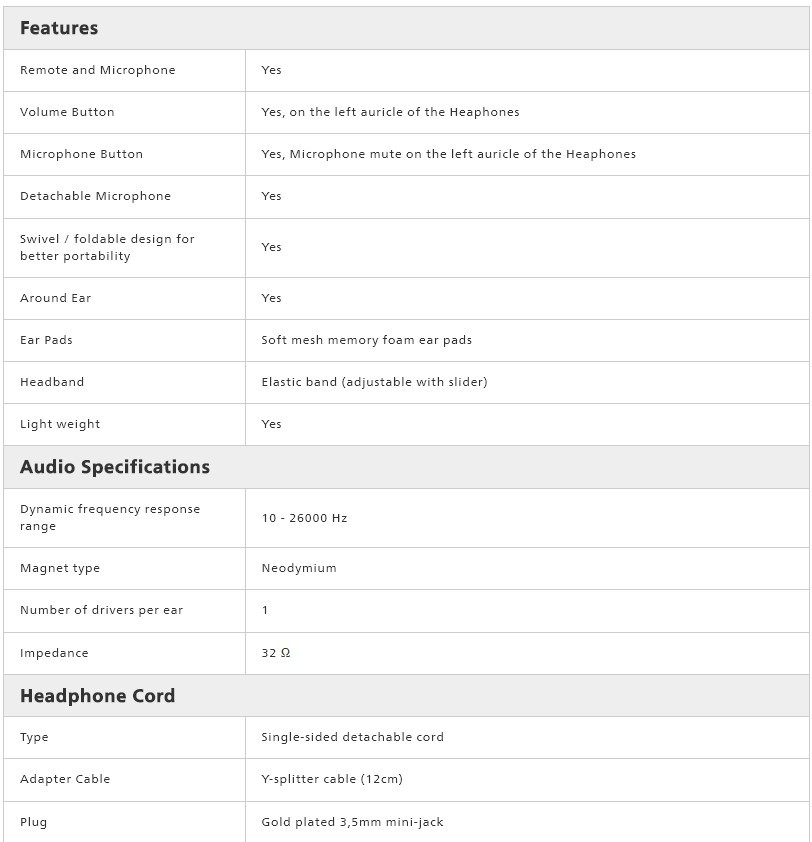Select the Gold plated 3,5mm mini-jack text

pos(352,822)
